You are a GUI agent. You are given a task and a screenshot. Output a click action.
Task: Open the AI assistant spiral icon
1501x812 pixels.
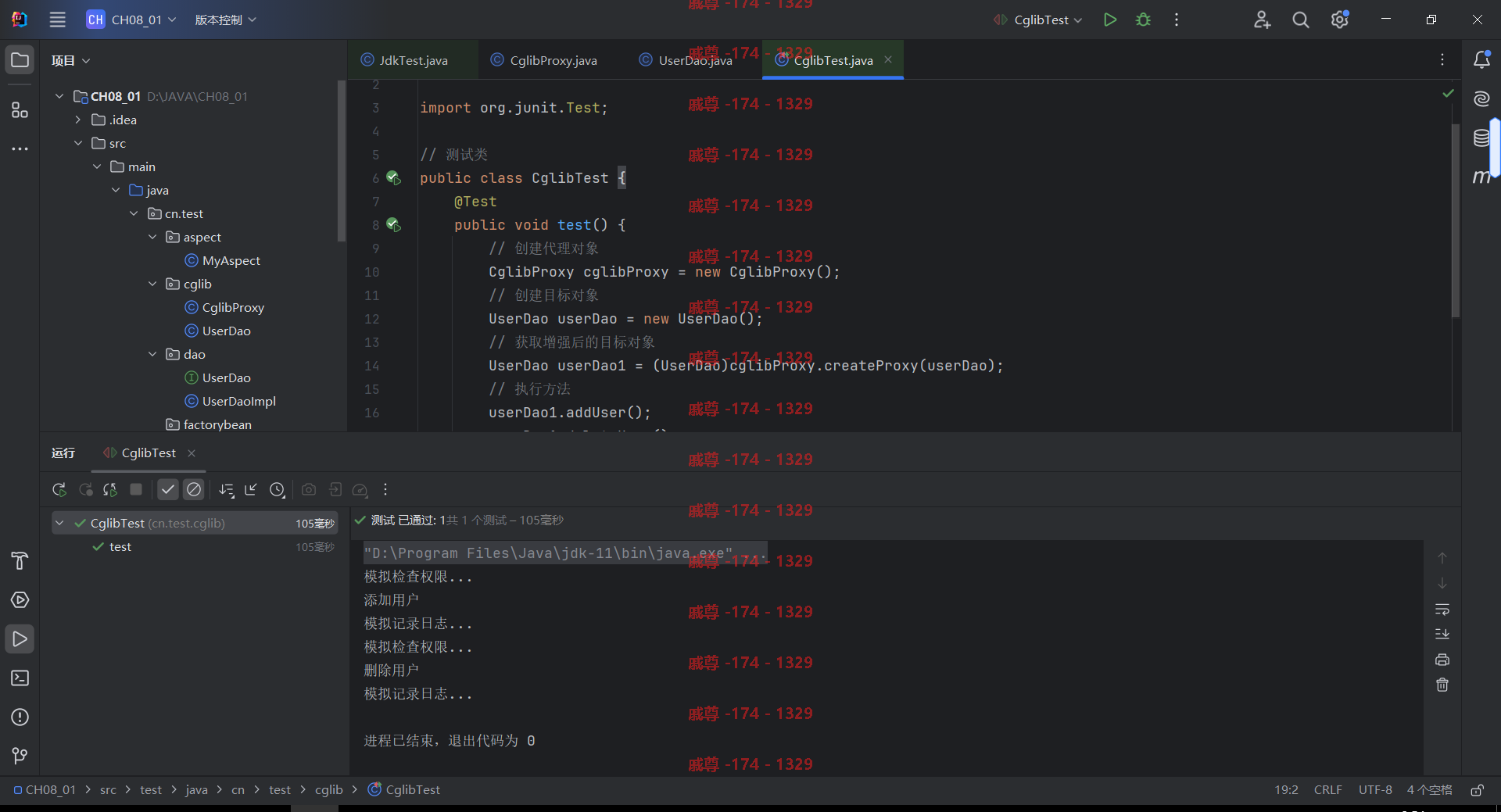[x=1481, y=98]
